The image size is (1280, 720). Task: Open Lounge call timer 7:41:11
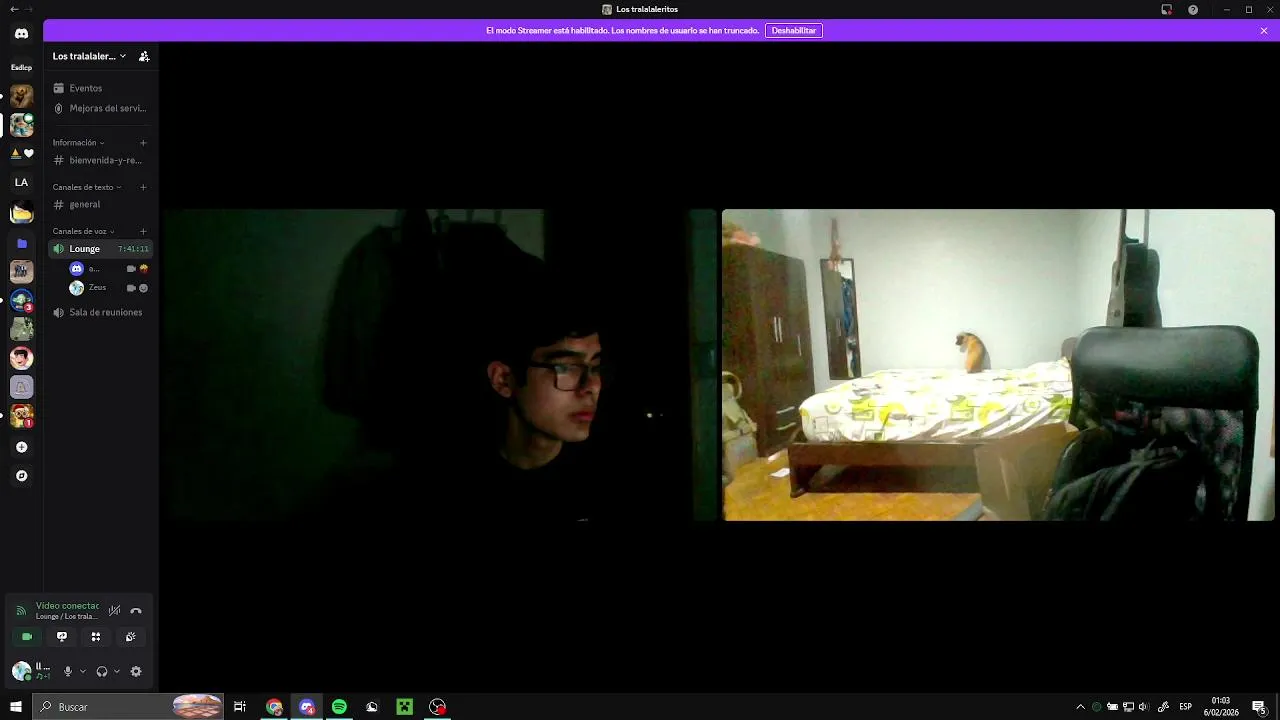133,249
